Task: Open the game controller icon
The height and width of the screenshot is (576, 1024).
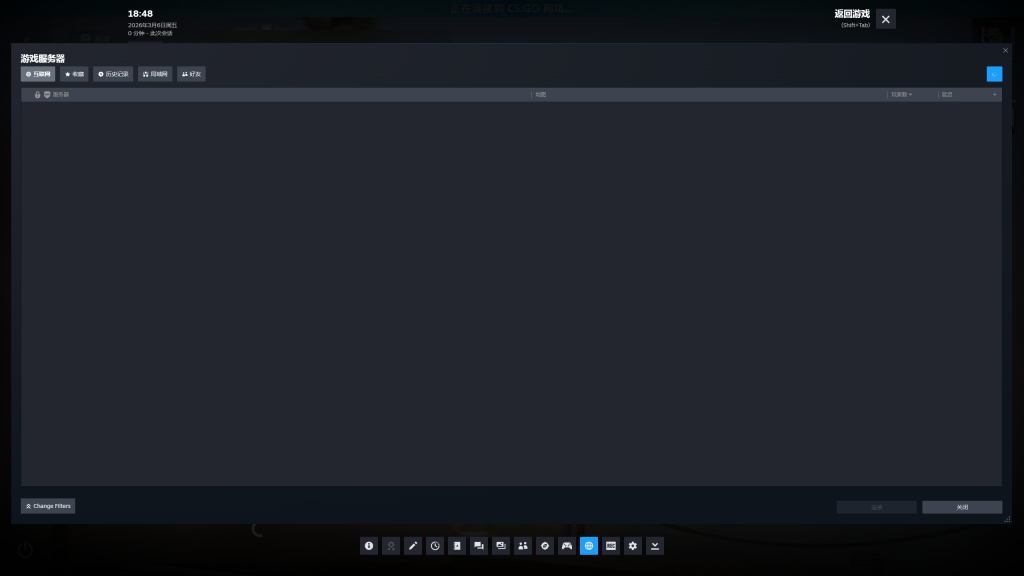Action: tap(567, 546)
